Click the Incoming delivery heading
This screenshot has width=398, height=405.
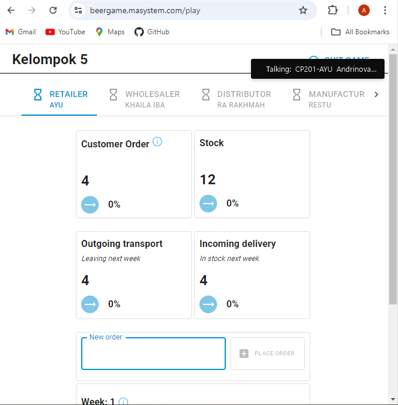pos(238,244)
